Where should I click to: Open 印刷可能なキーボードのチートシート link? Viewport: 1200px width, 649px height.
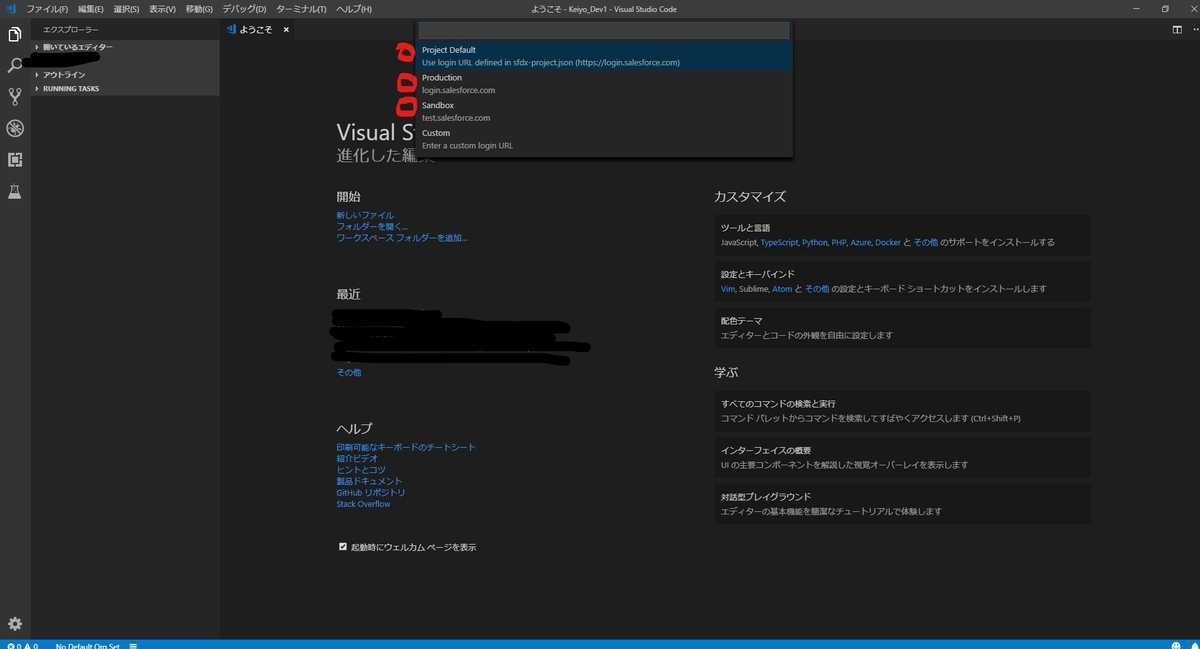coord(406,447)
